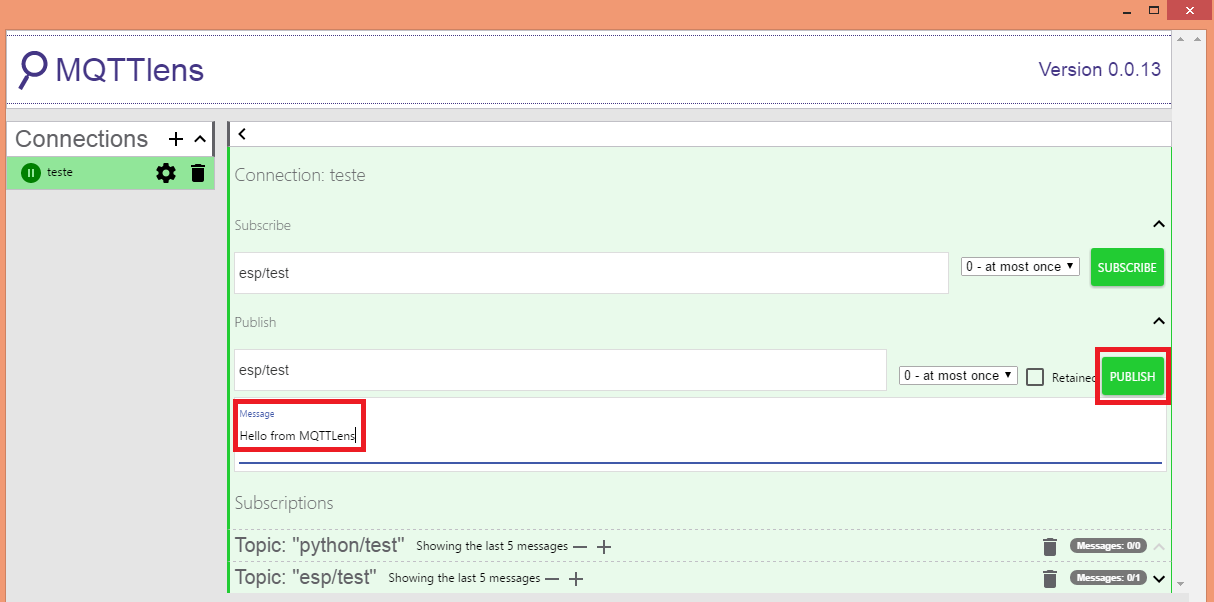Open the subscribe QoS dropdown
Screen dimensions: 1214x602
point(1019,266)
